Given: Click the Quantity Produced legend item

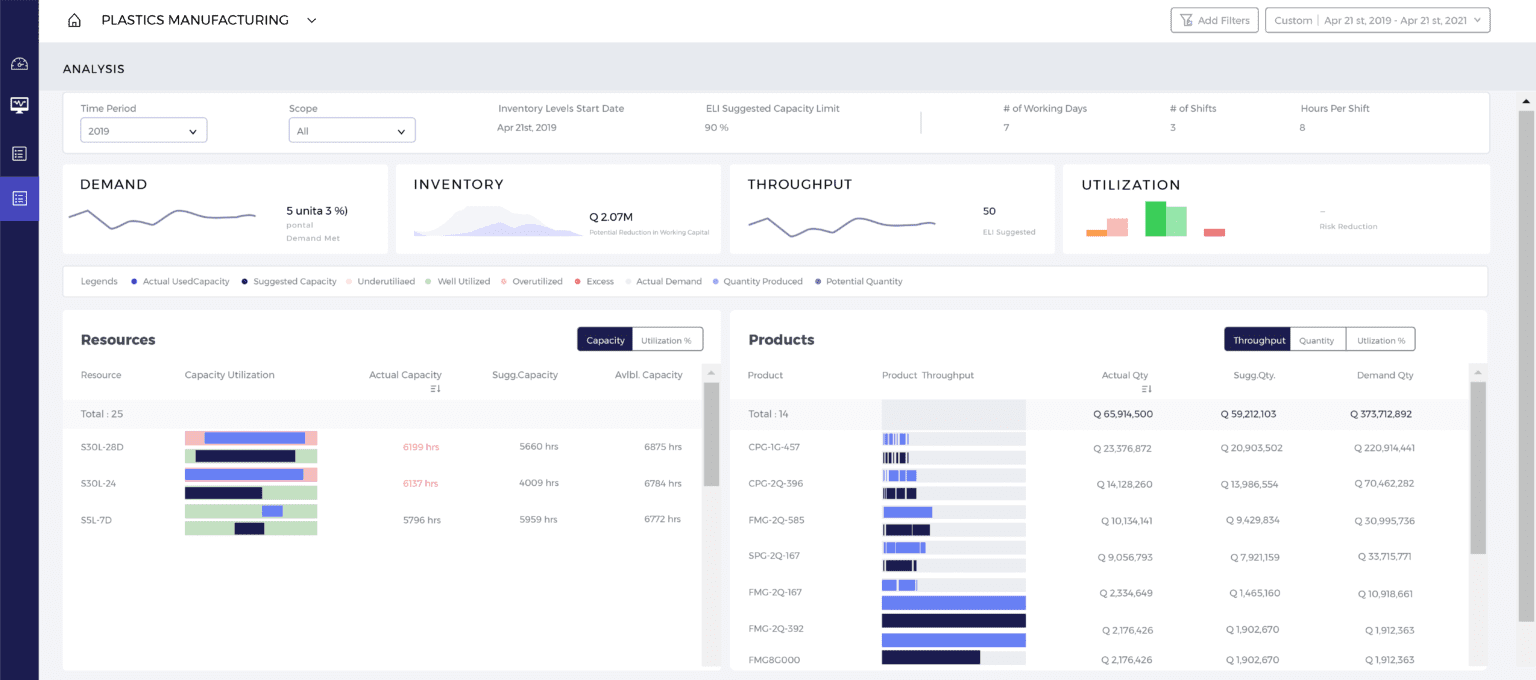Looking at the screenshot, I should pyautogui.click(x=757, y=282).
